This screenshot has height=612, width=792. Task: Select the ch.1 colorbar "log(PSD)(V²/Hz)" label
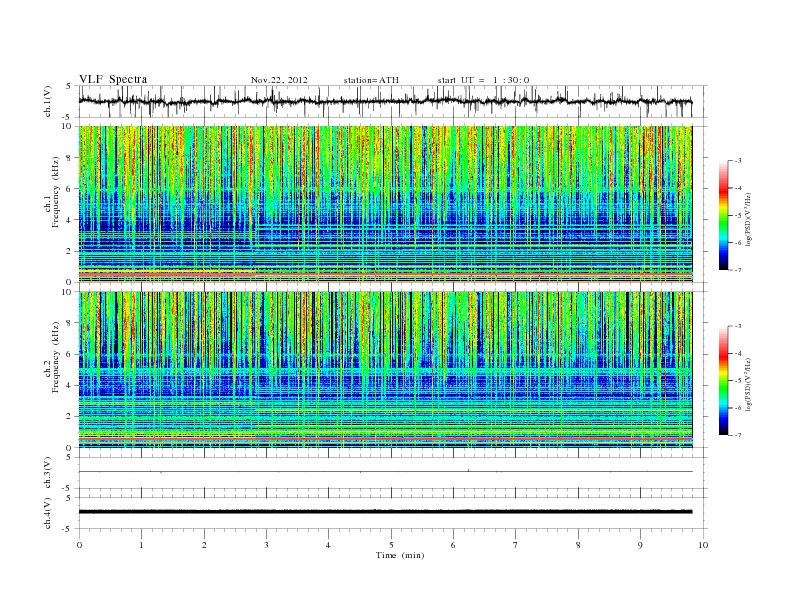coord(749,217)
